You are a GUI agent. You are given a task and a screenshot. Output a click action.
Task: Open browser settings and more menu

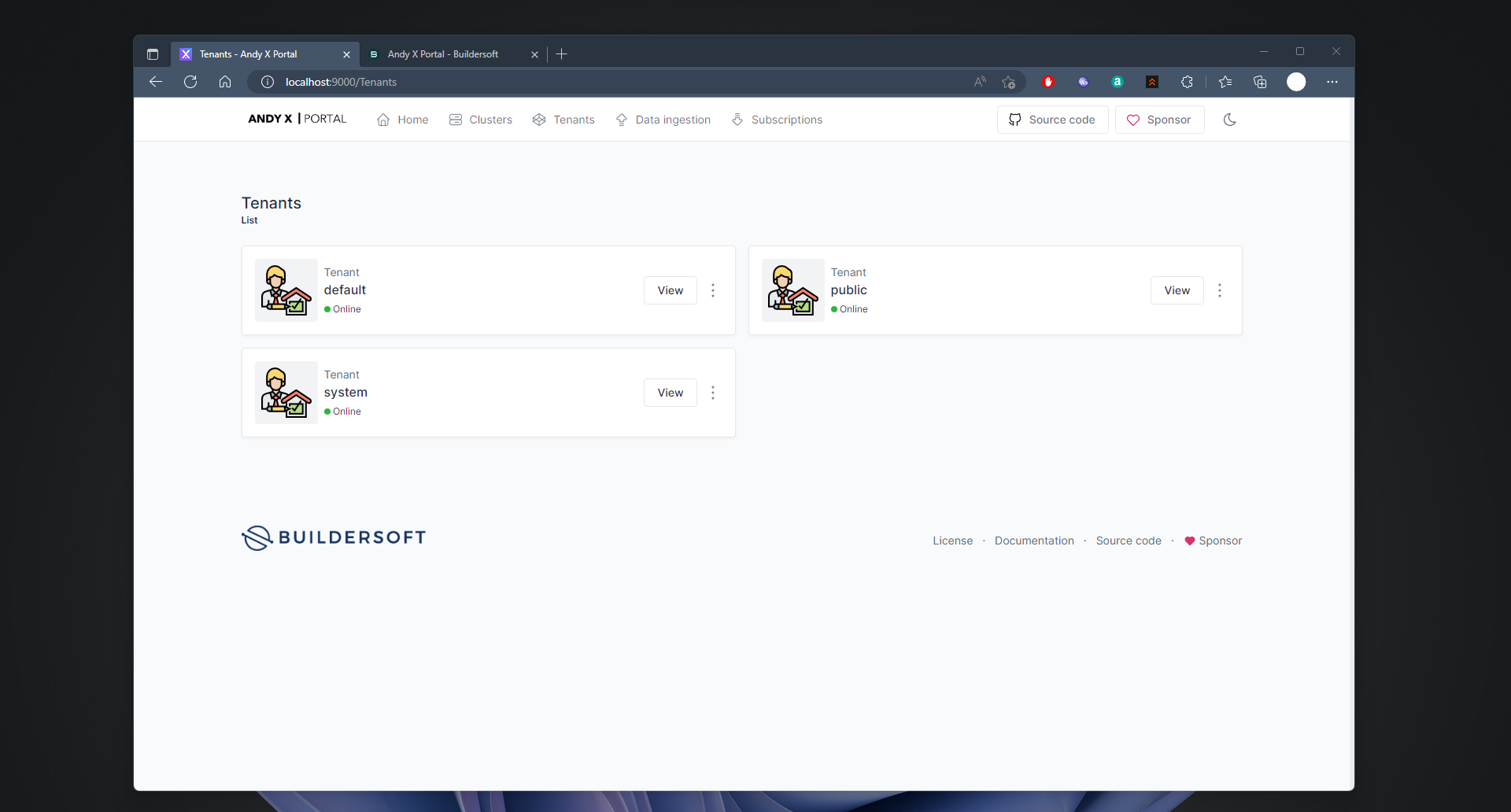coord(1332,82)
